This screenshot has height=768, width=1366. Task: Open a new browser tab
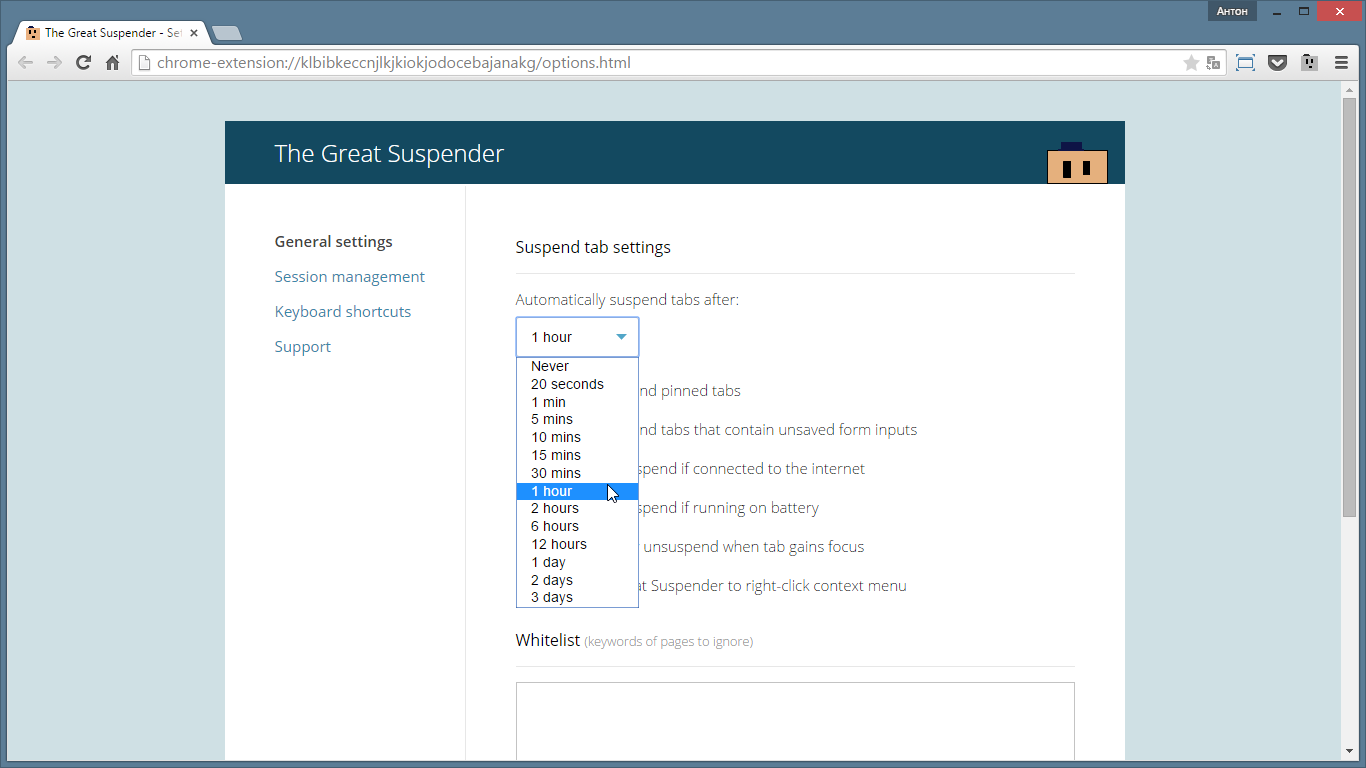227,33
